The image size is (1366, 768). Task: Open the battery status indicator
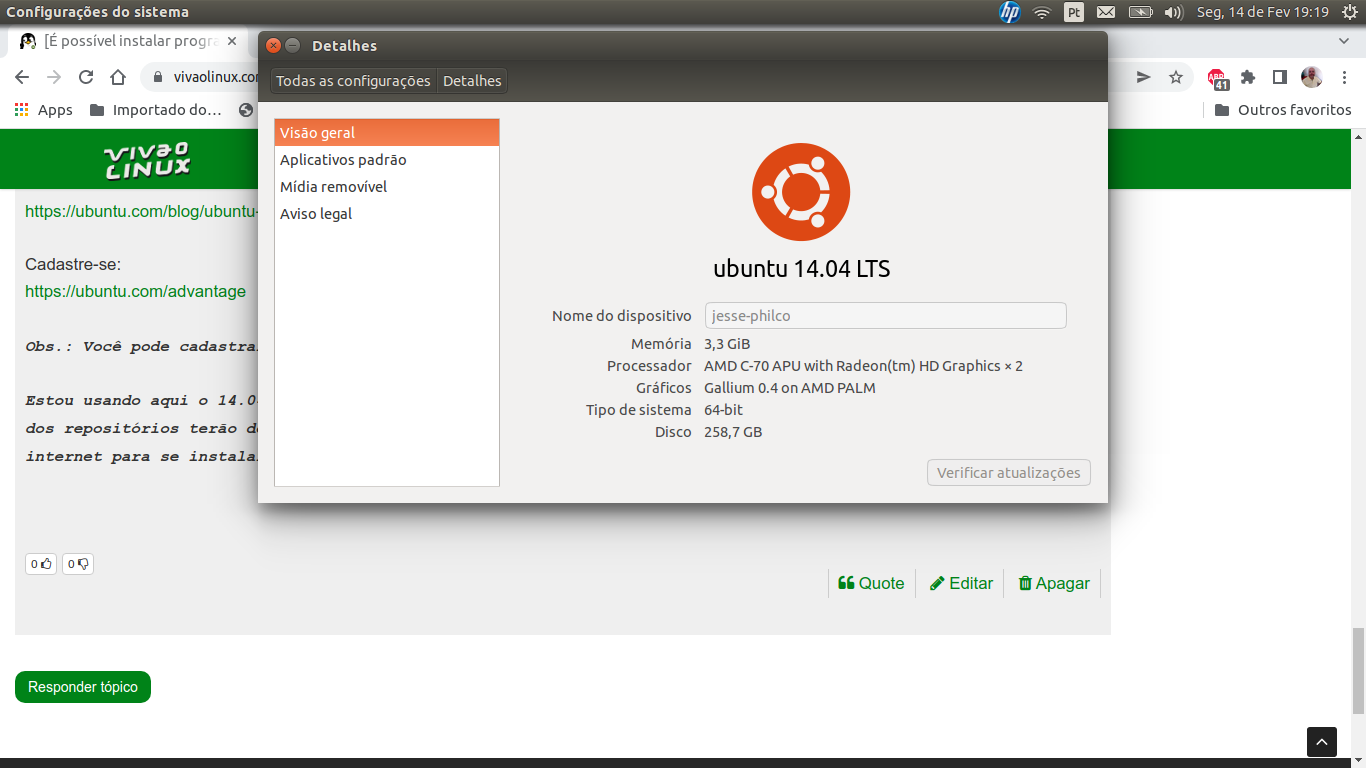tap(1141, 12)
